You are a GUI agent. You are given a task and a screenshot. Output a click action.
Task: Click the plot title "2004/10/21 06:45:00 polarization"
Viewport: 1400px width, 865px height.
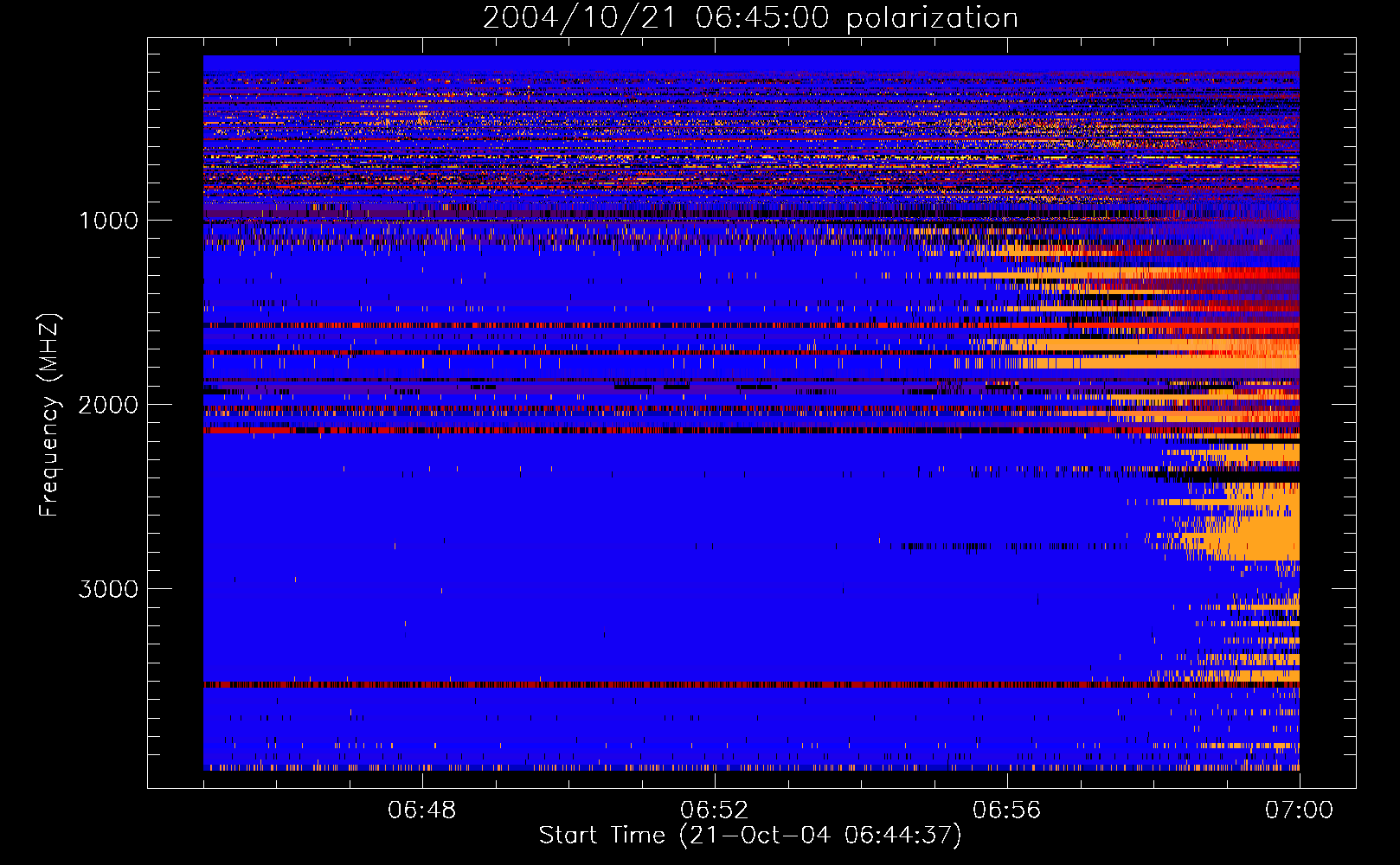(750, 18)
